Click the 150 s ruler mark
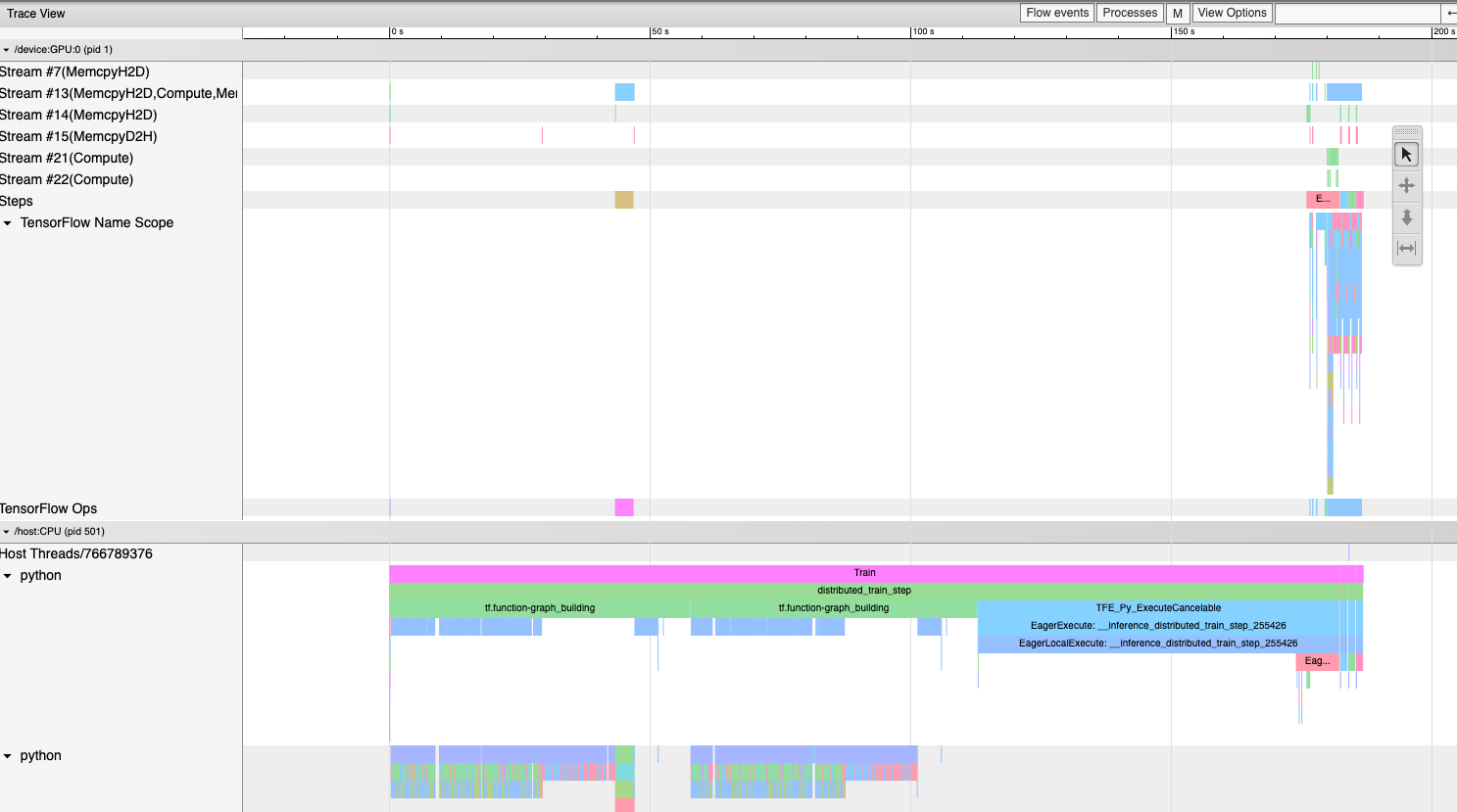 tap(1184, 32)
